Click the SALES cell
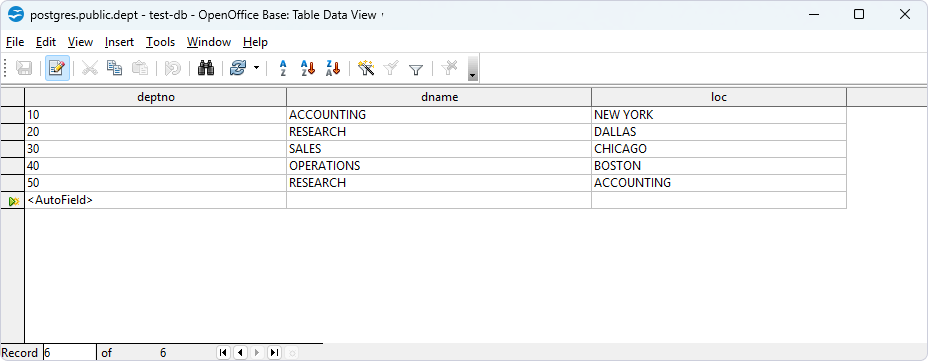 point(439,149)
